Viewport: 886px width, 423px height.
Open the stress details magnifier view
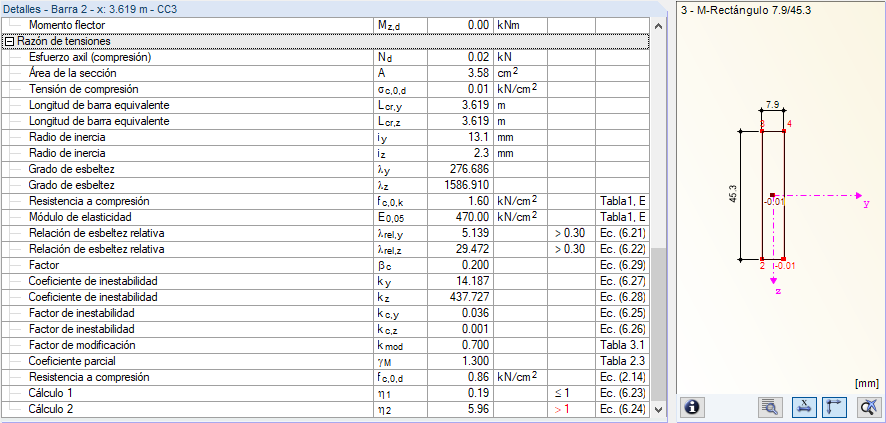[770, 406]
